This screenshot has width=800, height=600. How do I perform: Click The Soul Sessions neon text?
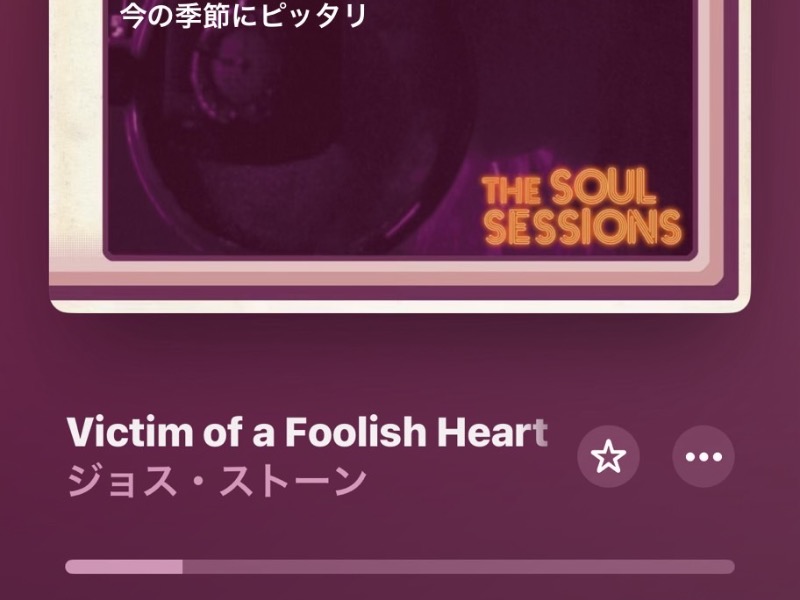pyautogui.click(x=581, y=207)
